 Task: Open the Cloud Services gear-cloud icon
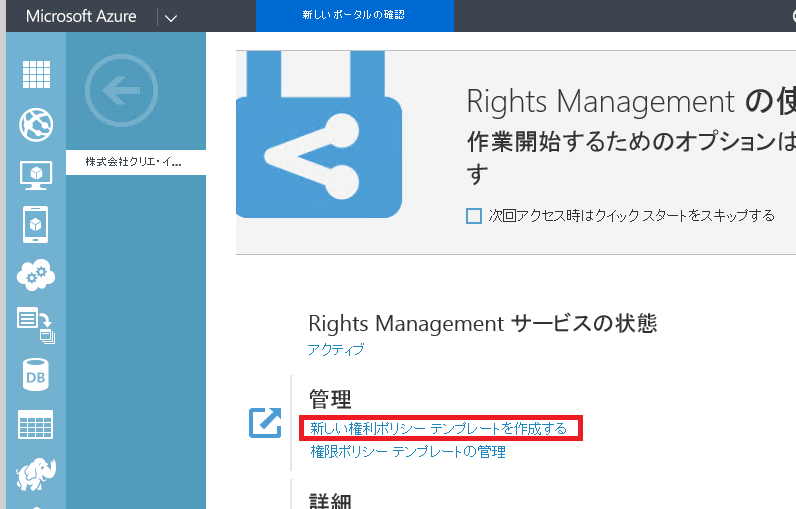36,275
